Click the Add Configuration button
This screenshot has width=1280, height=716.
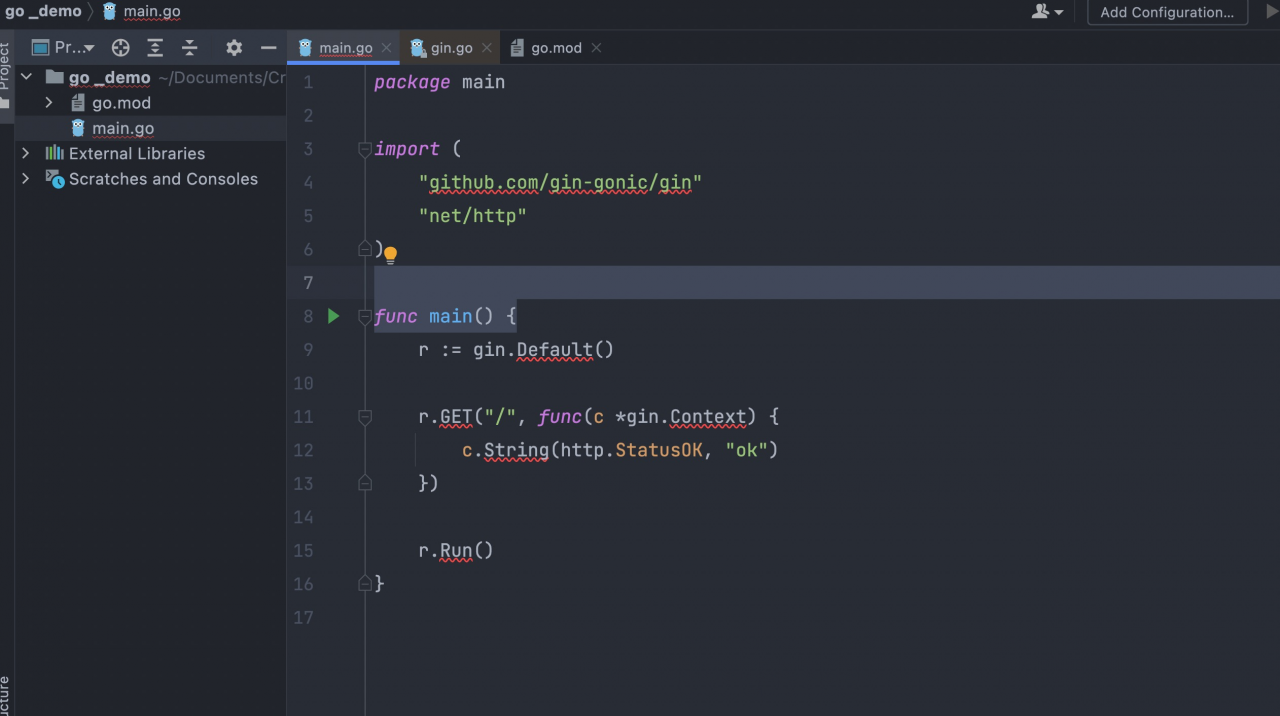pyautogui.click(x=1167, y=12)
